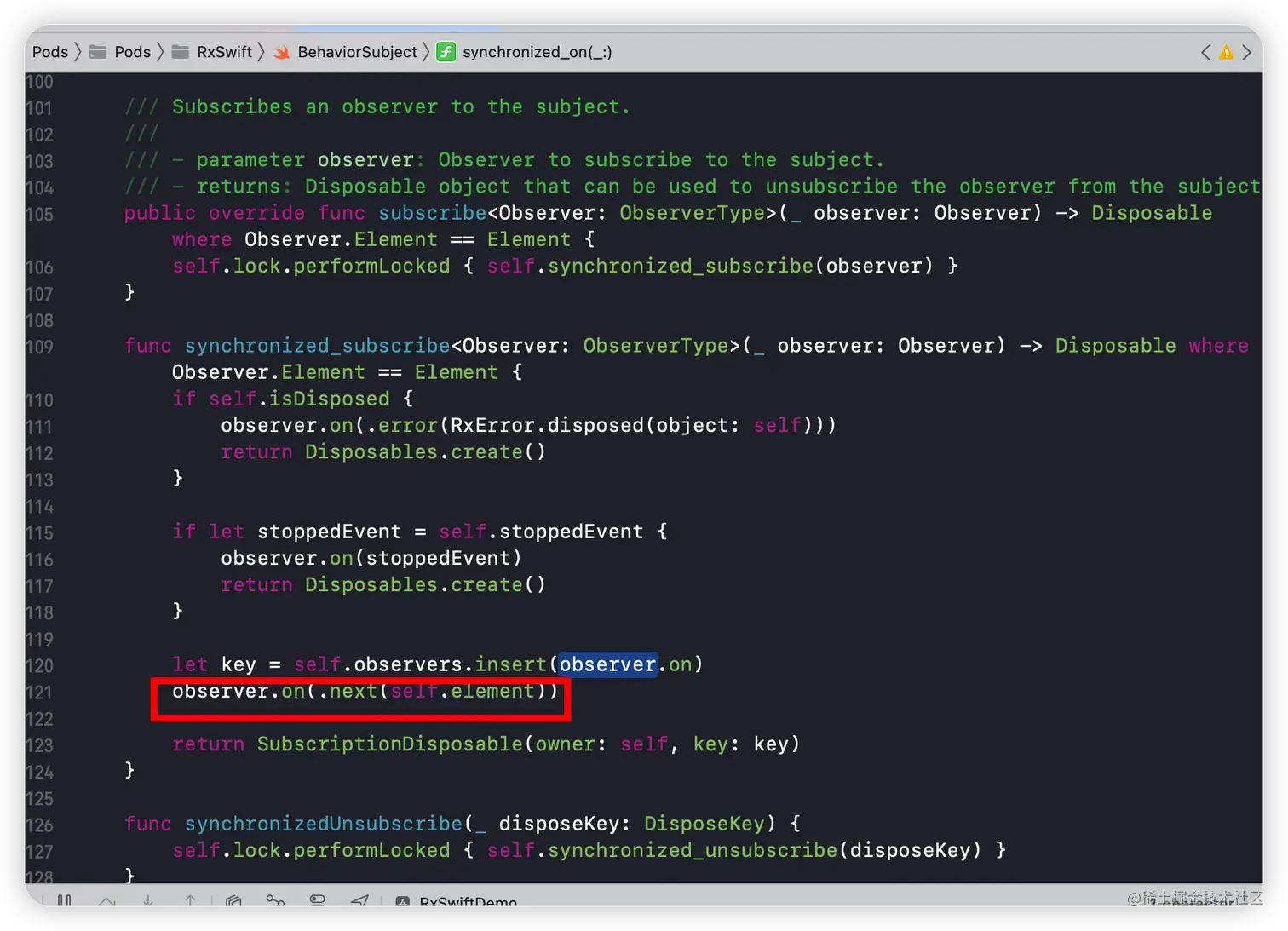Click 'DisposeKey' type on line 126
This screenshot has width=1288, height=931.
[x=704, y=824]
